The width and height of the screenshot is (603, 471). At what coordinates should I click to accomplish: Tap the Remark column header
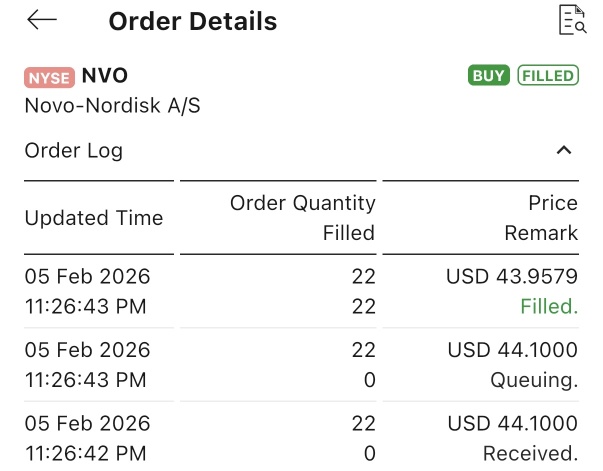541,233
